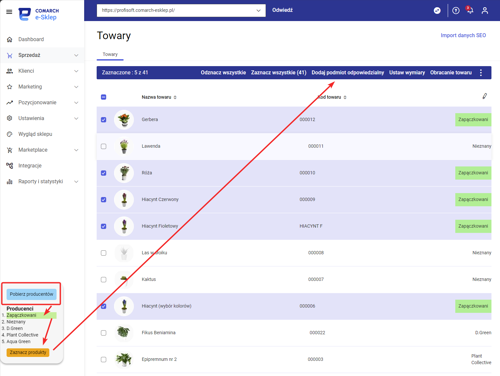Screen dimensions: 500x376
Task: Expand the Klienci menu chevron
Action: 76,71
